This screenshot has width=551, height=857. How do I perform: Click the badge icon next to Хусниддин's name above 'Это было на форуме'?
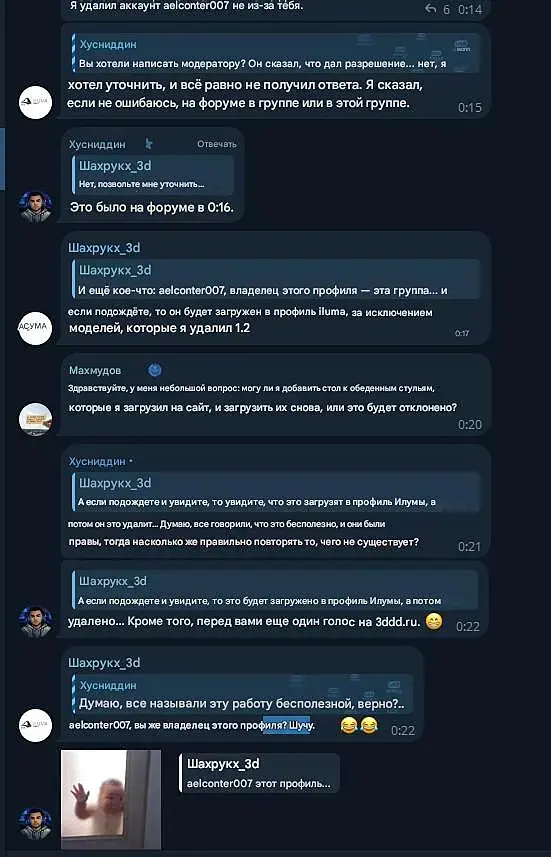(149, 144)
